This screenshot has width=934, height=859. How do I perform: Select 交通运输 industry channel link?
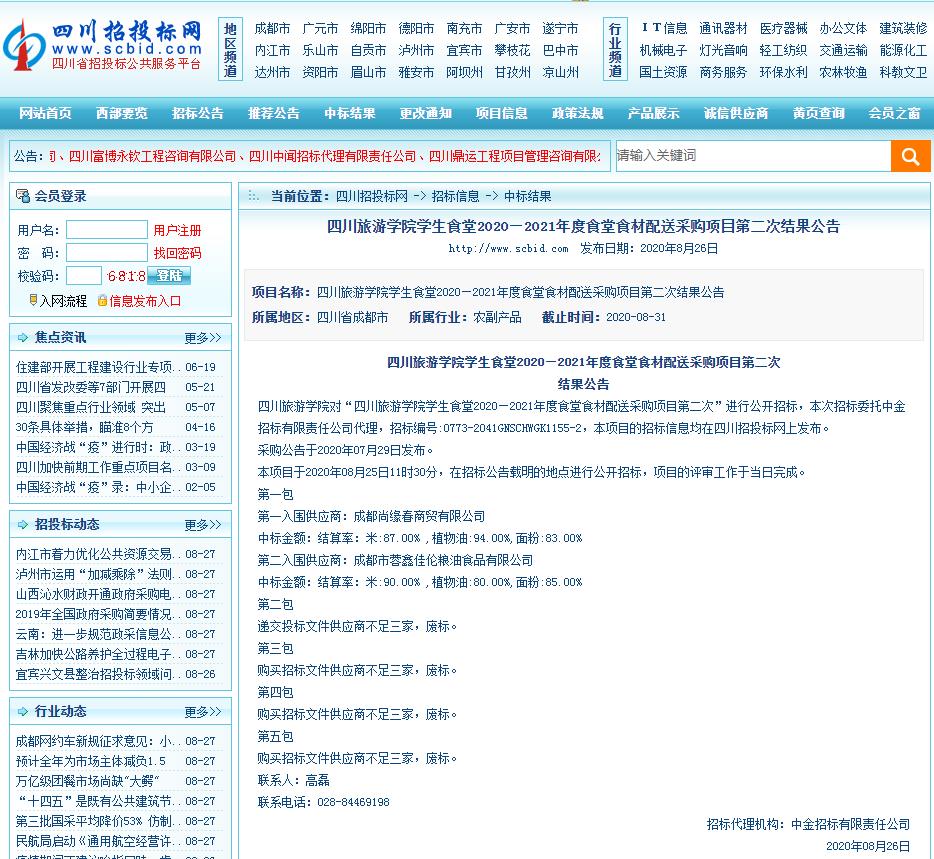(x=843, y=51)
